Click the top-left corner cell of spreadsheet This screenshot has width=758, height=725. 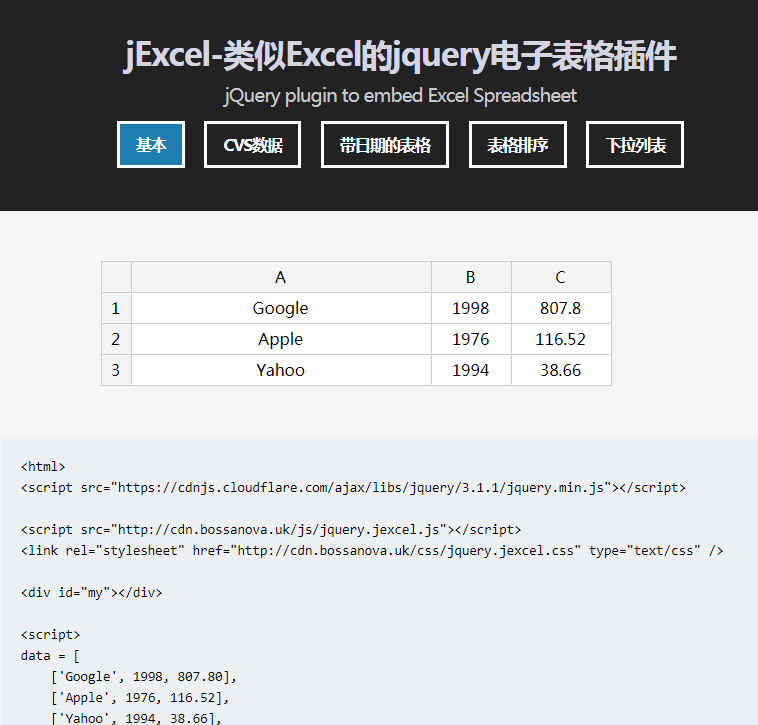click(116, 277)
